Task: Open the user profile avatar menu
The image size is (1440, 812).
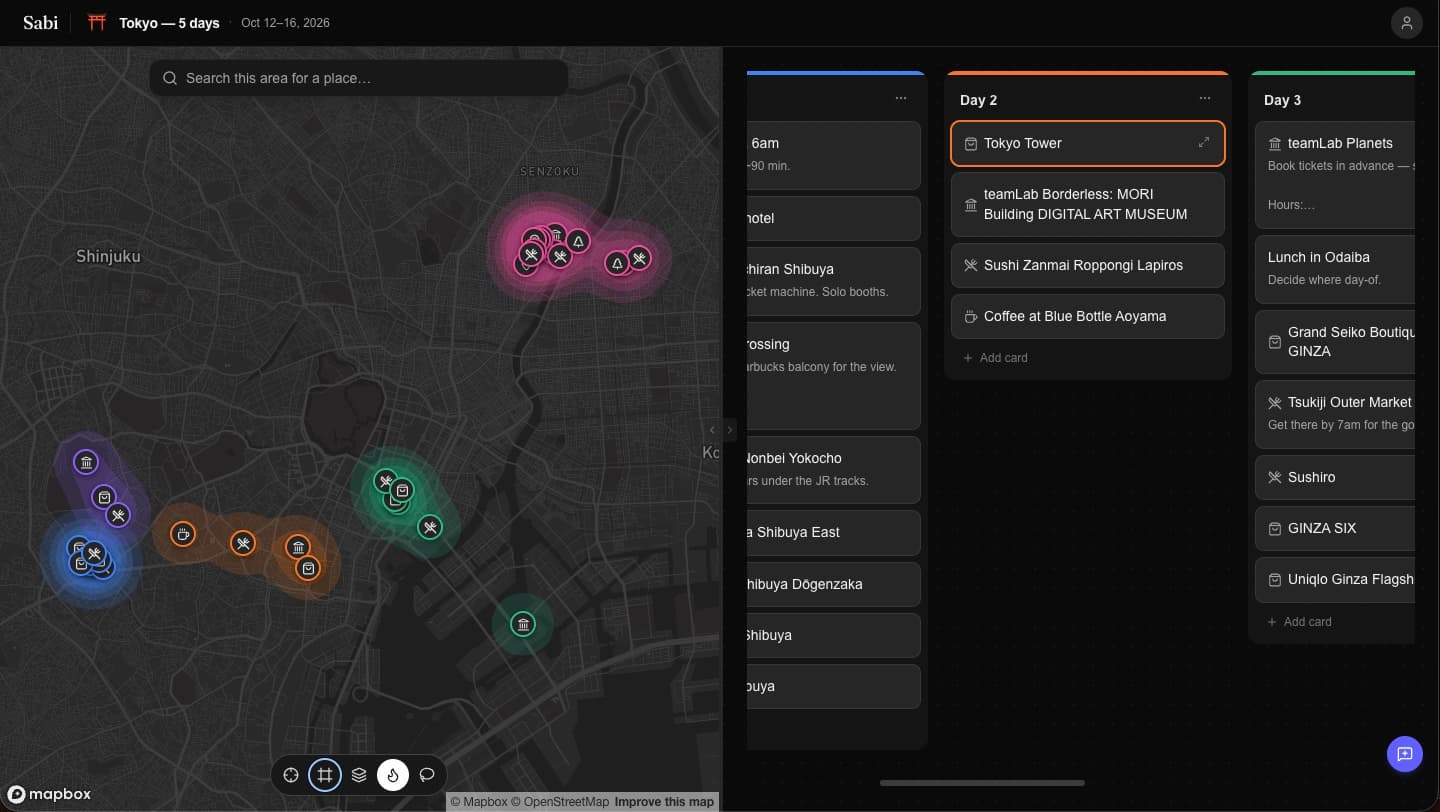Action: point(1407,23)
